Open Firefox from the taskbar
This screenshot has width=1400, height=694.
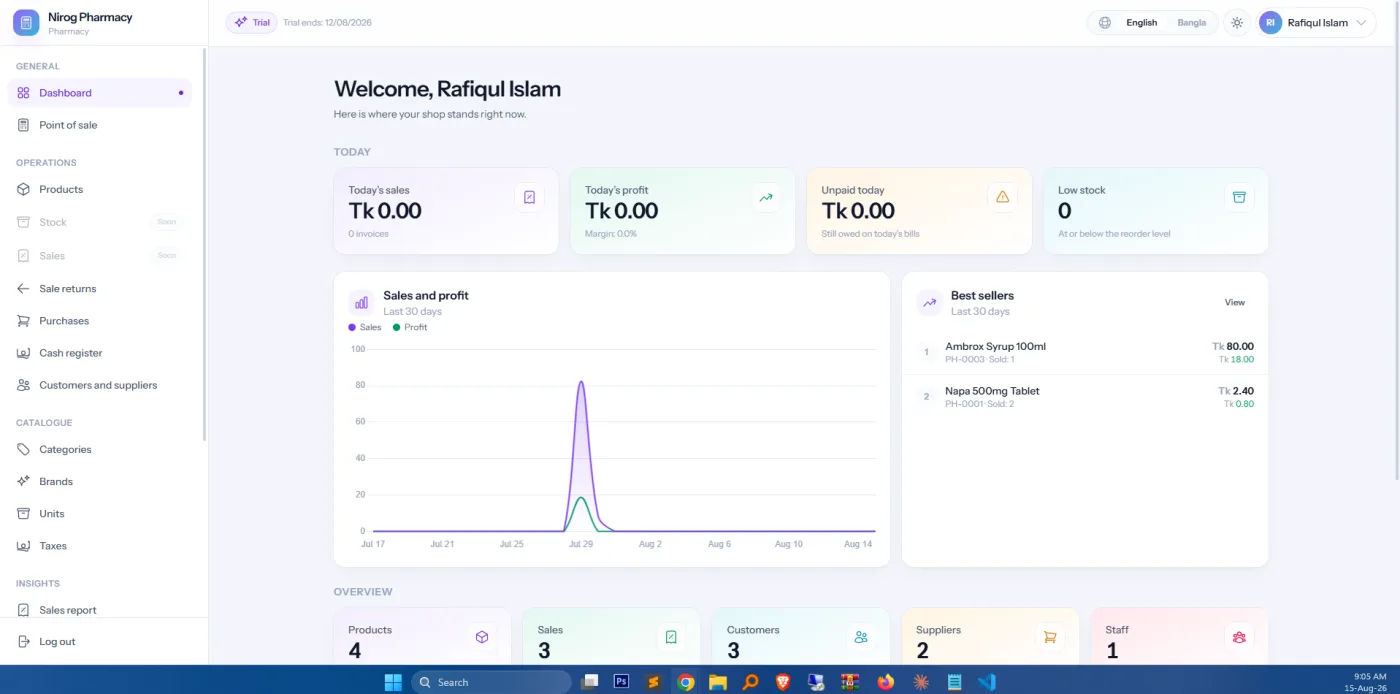click(885, 682)
